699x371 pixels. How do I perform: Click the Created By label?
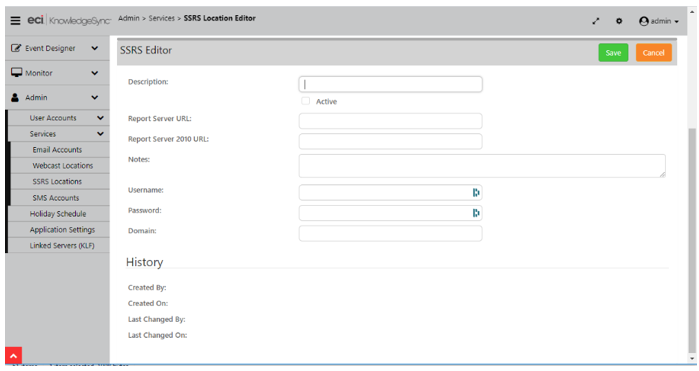(147, 288)
